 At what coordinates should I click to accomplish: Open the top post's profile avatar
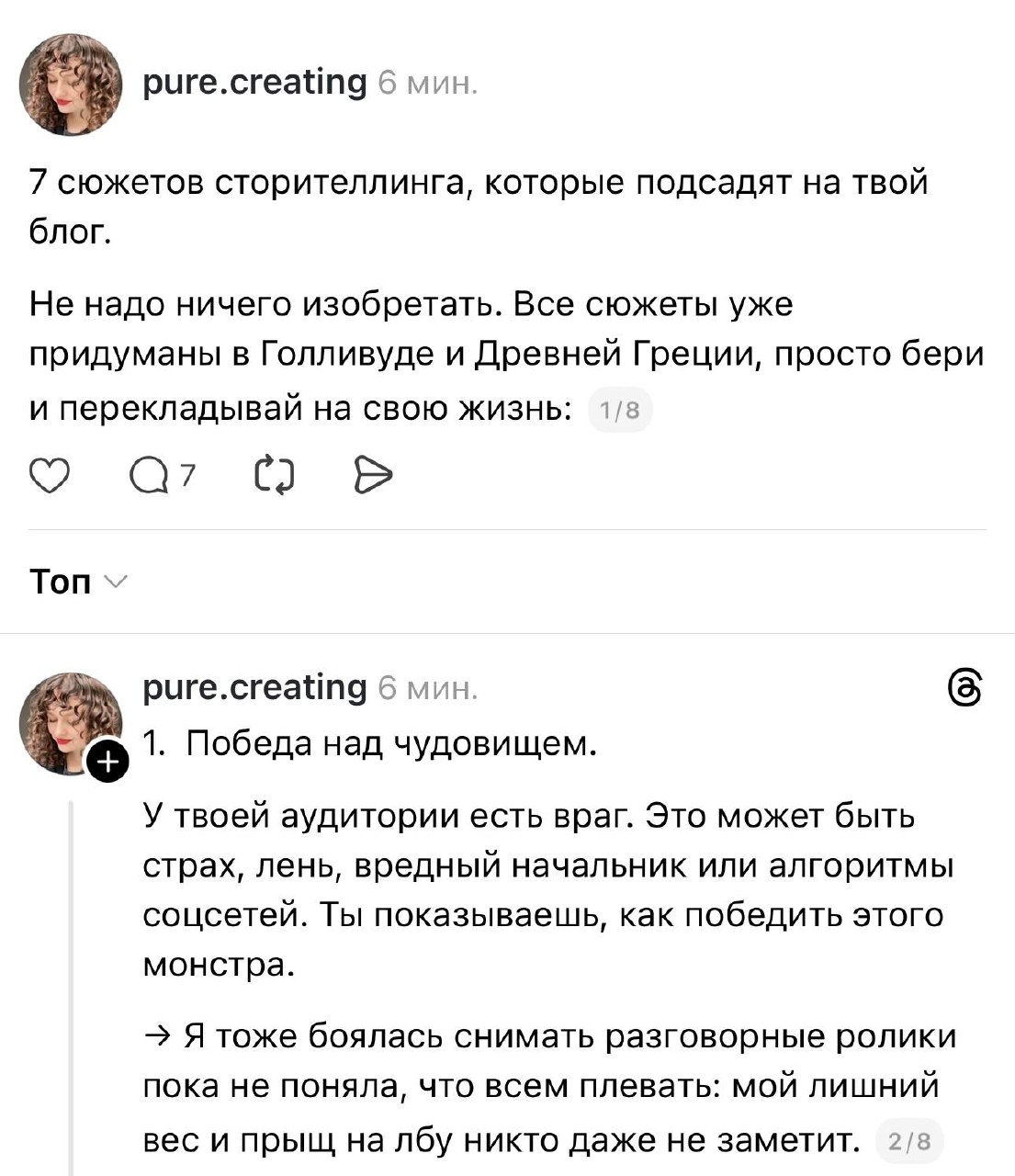point(71,85)
